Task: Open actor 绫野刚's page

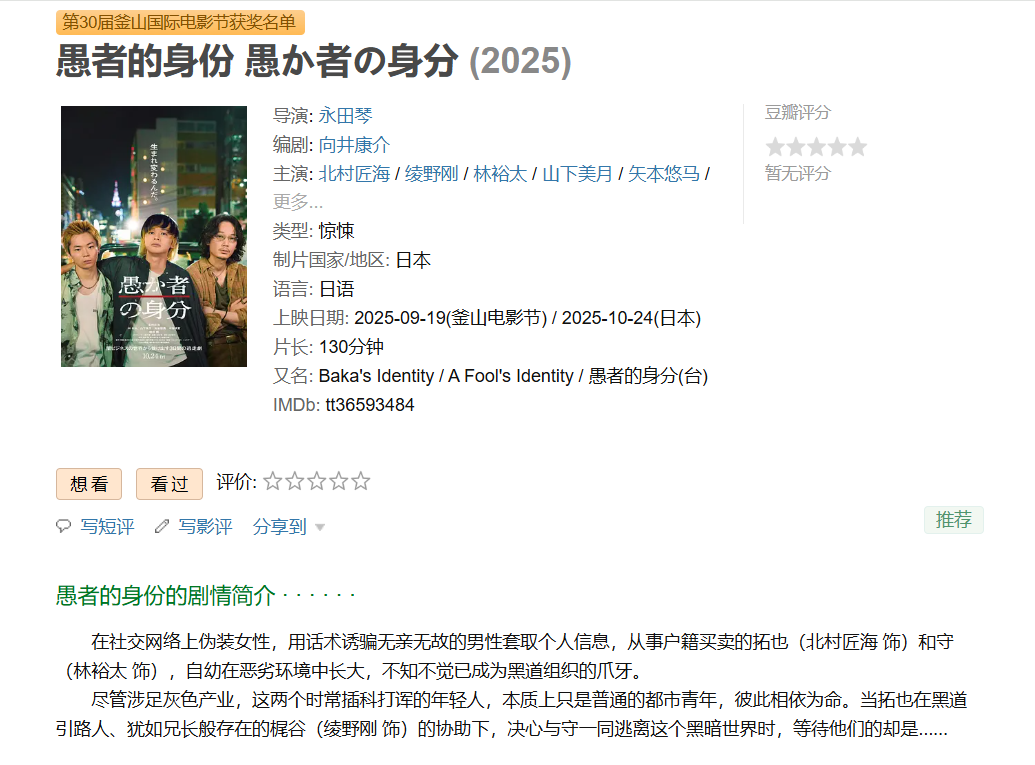Action: [432, 174]
